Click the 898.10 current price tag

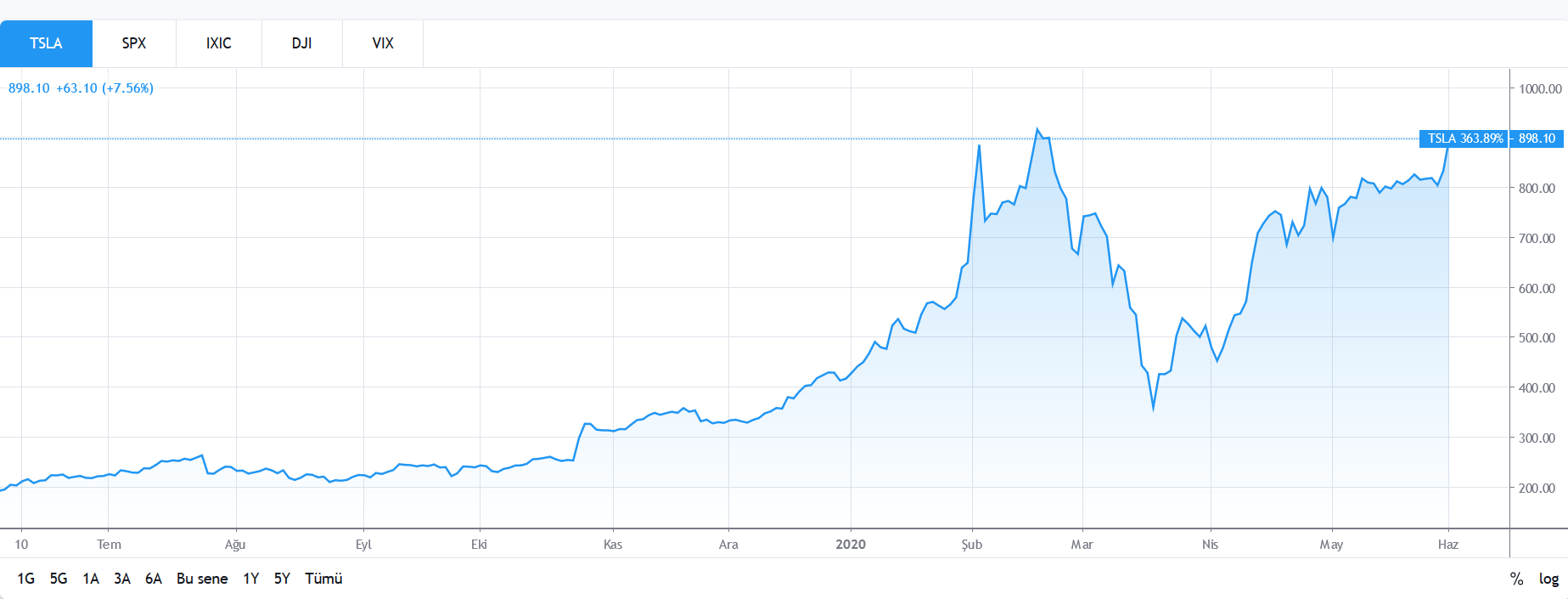pos(1537,138)
